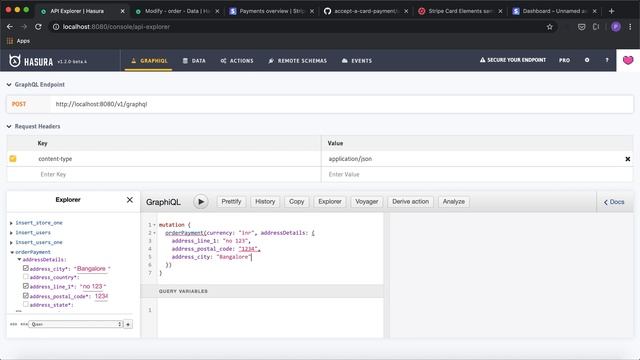Switch to Stripe Card Elements browser tab
The image size is (640, 360).
[x=459, y=11]
